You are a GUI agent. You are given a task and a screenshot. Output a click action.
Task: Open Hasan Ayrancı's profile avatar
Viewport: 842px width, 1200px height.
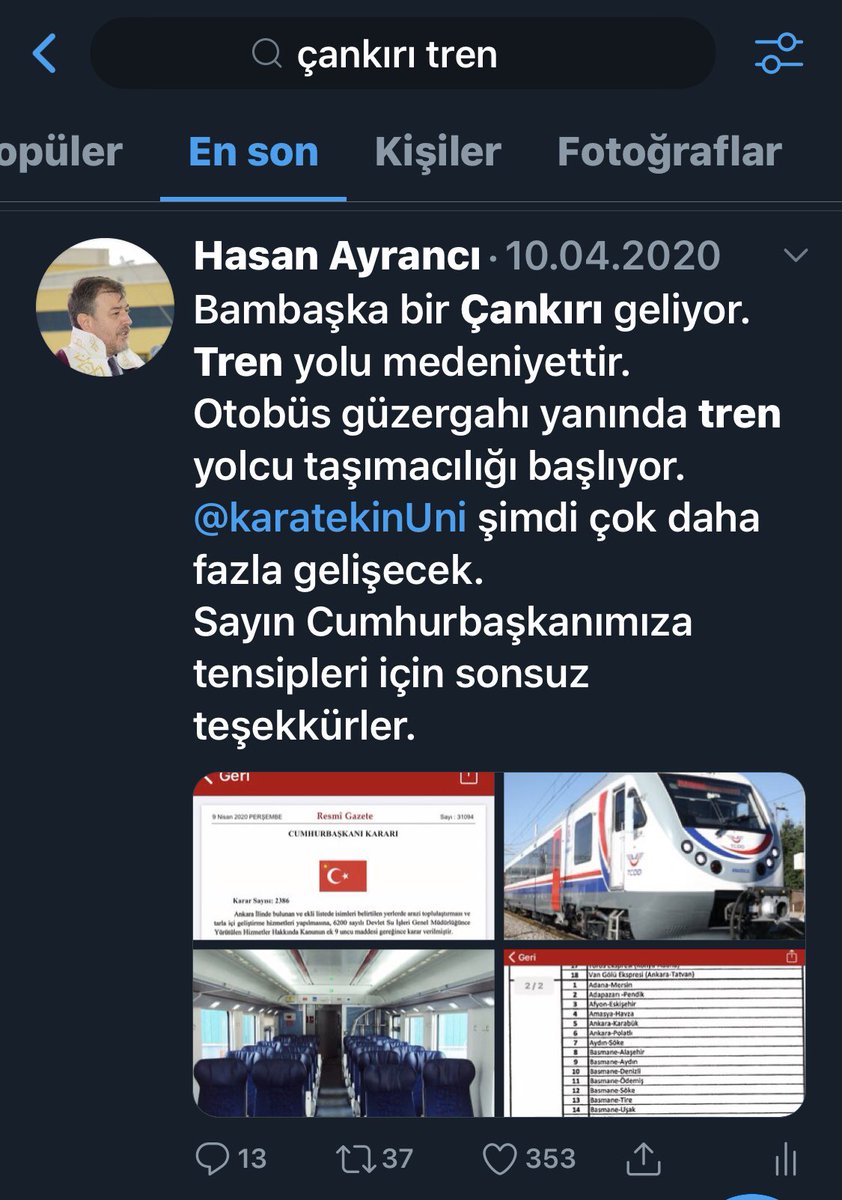pyautogui.click(x=105, y=307)
